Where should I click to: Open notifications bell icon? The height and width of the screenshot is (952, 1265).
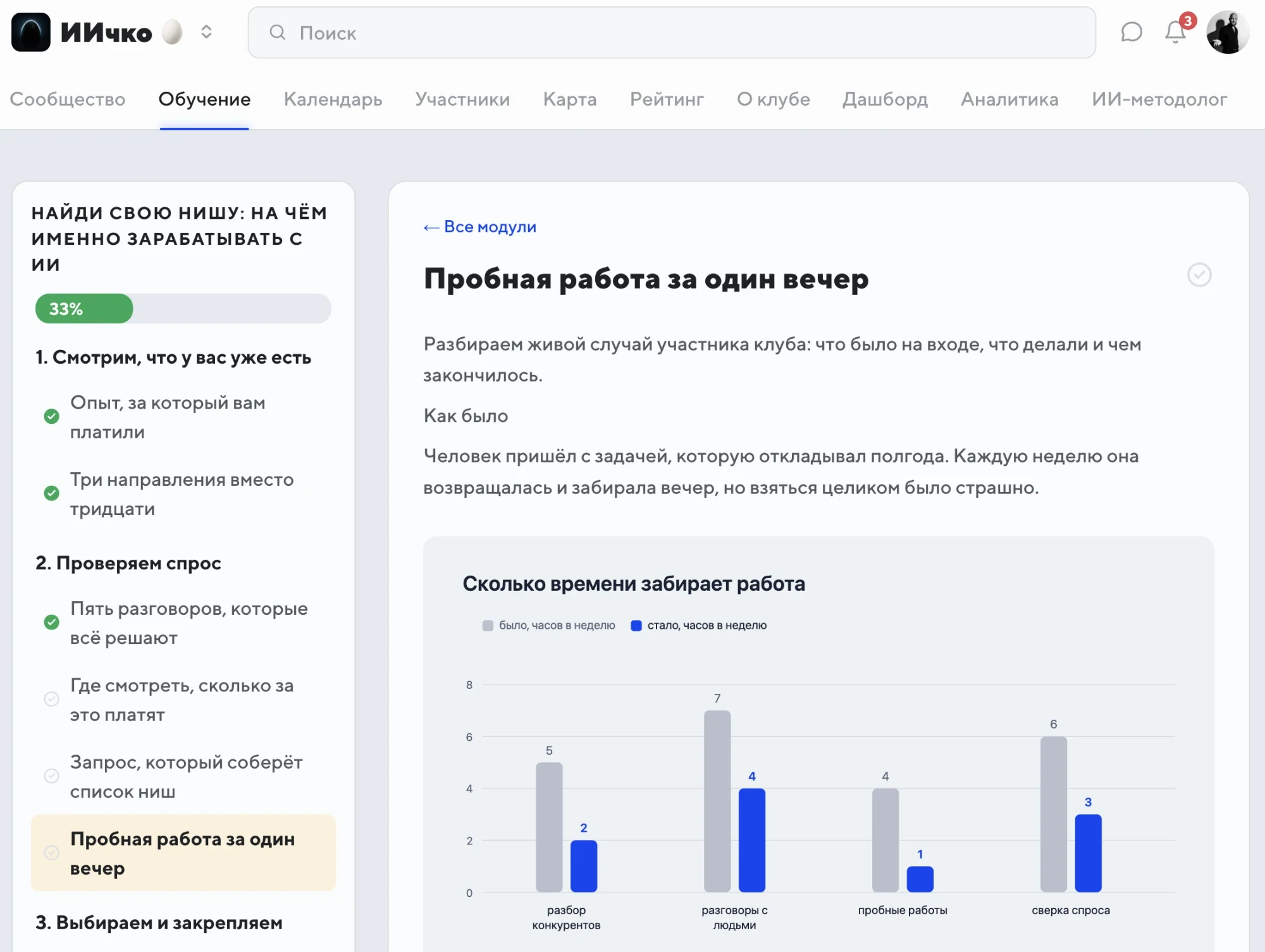[1176, 32]
